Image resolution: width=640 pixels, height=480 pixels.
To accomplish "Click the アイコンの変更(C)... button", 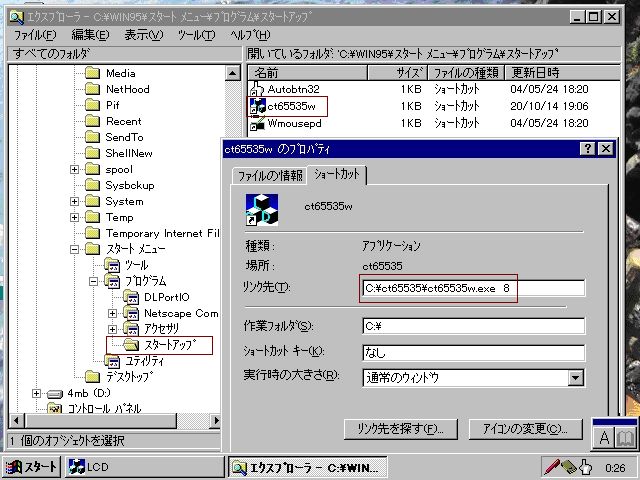I will (525, 429).
